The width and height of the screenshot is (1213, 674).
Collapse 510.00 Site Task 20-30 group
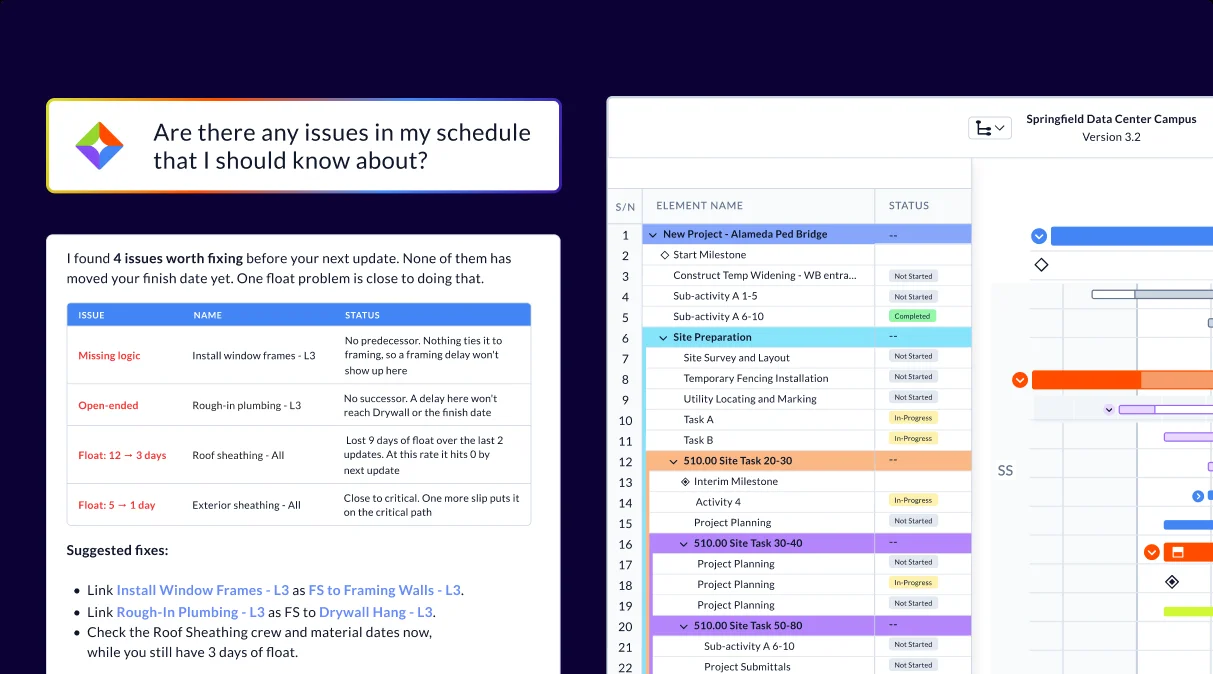(673, 461)
